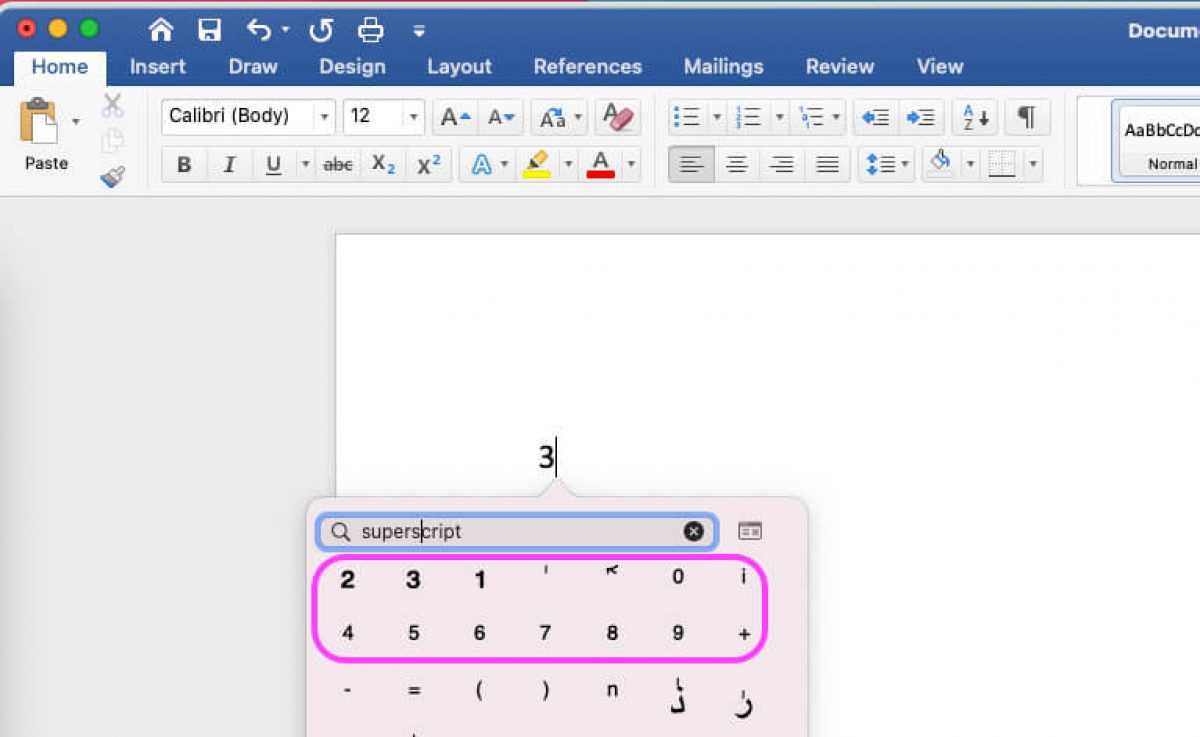Sort text with A-Z icon
Image resolution: width=1200 pixels, height=737 pixels.
(975, 117)
